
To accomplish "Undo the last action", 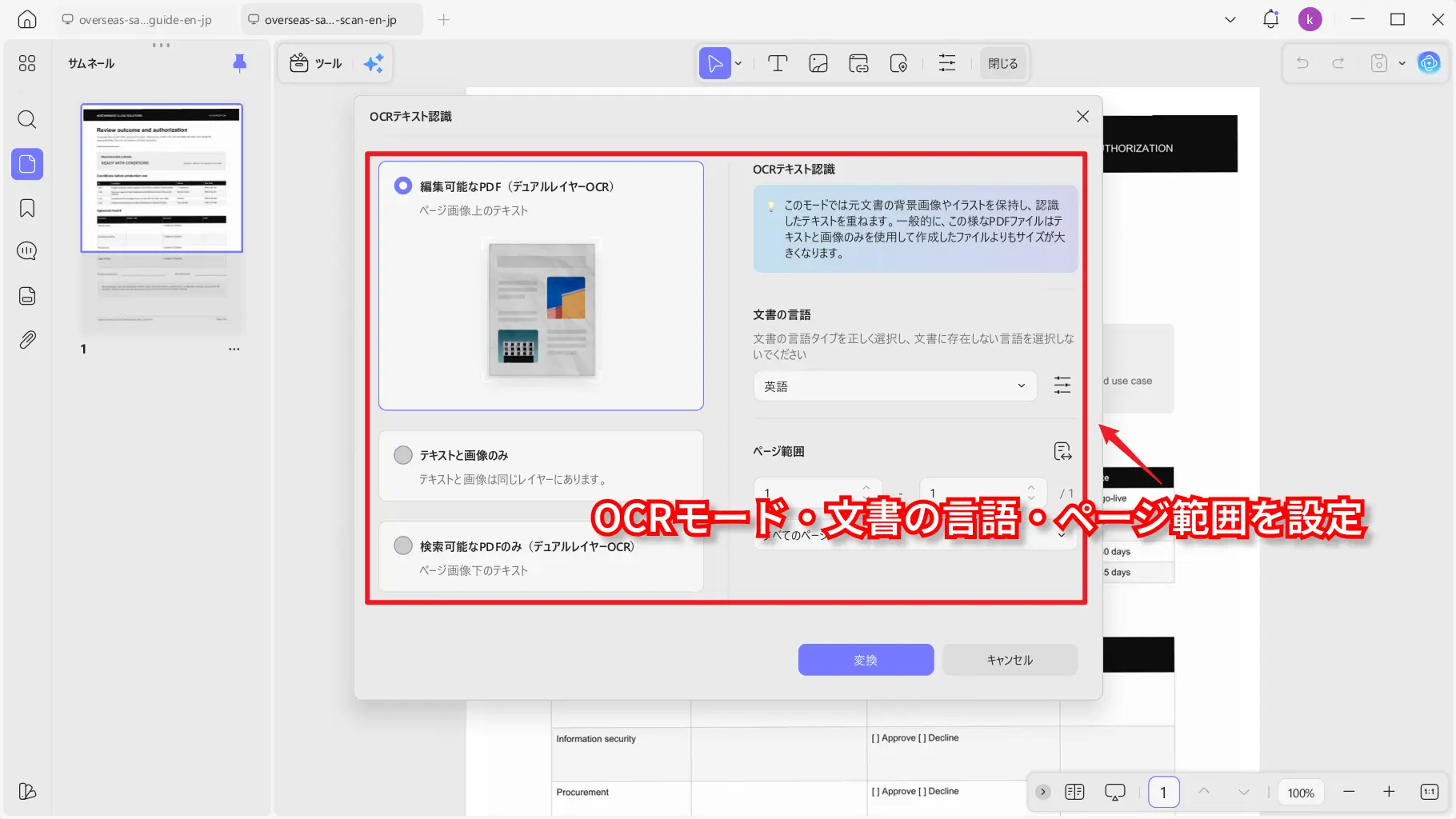I will pos(1302,63).
